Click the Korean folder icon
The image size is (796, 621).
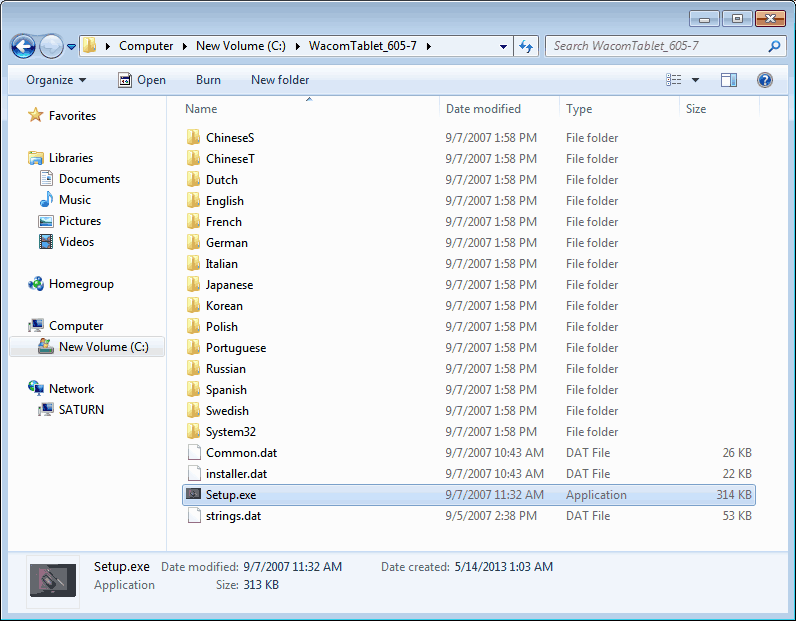[193, 305]
